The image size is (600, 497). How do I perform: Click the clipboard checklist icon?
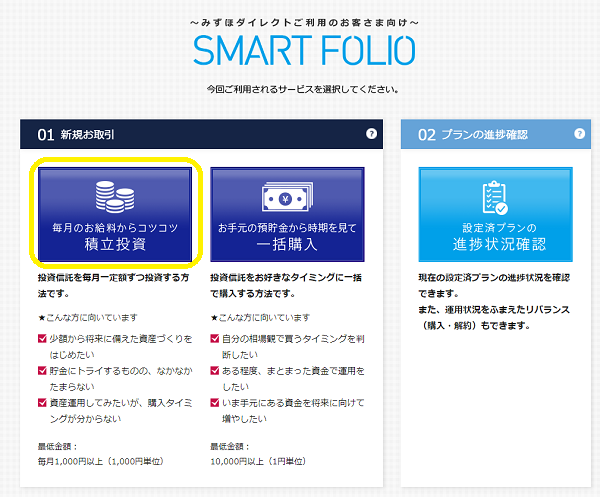[495, 197]
